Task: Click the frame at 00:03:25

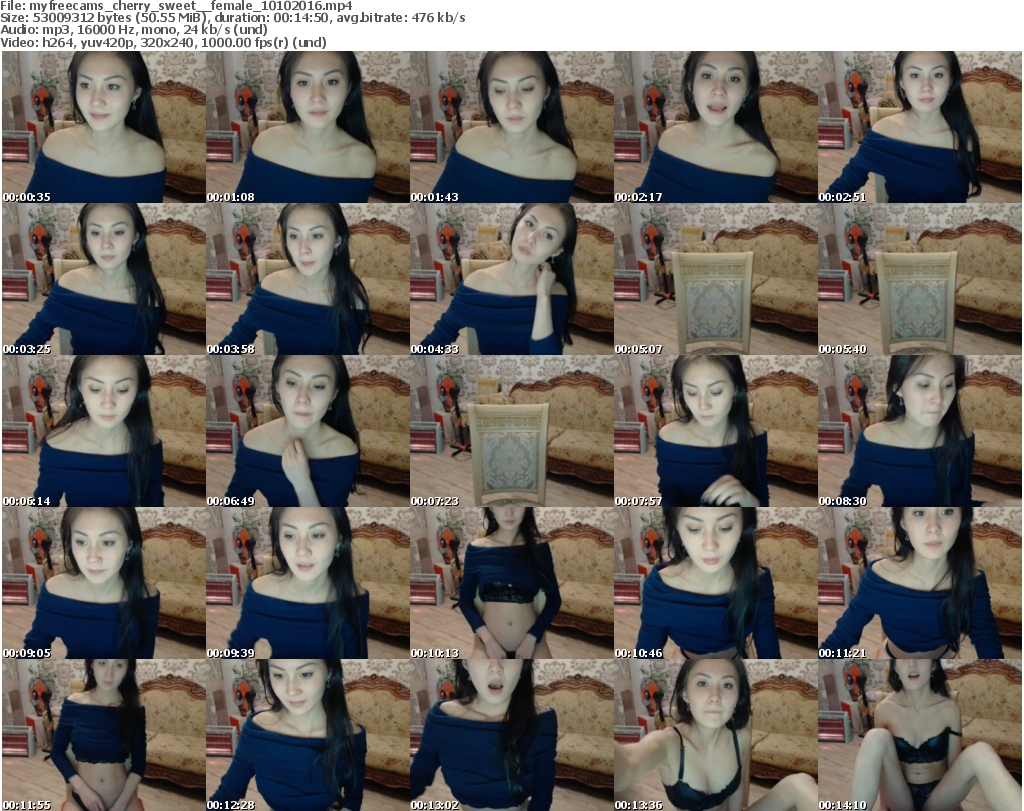Action: (104, 279)
